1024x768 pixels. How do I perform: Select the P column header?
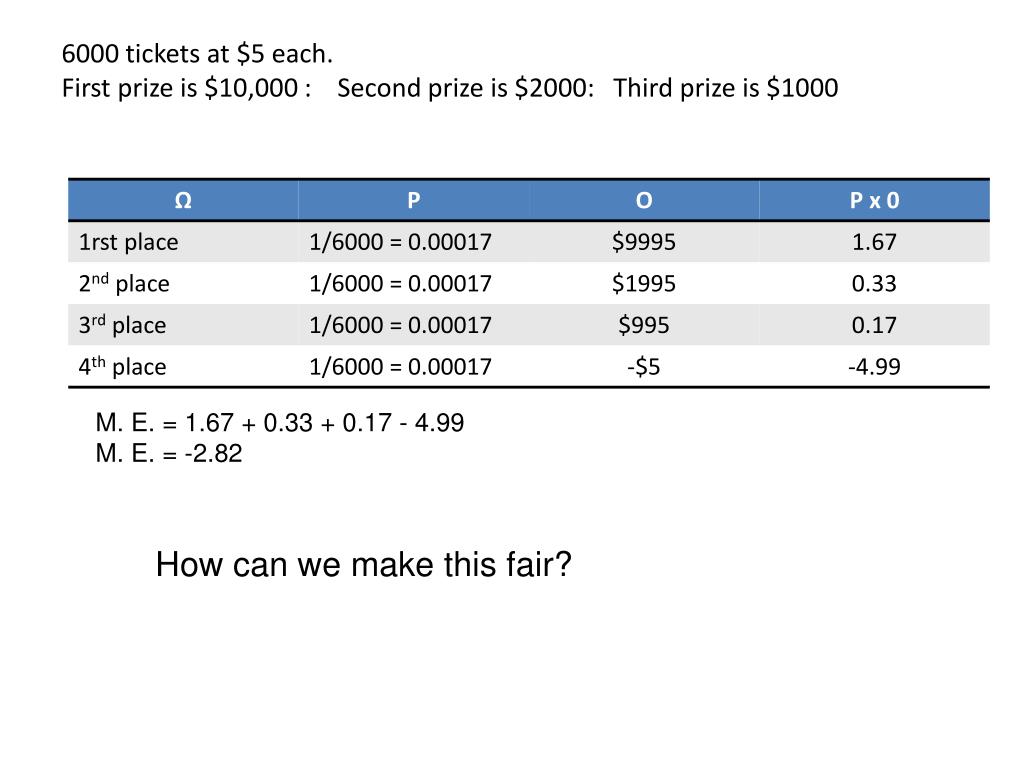point(414,200)
